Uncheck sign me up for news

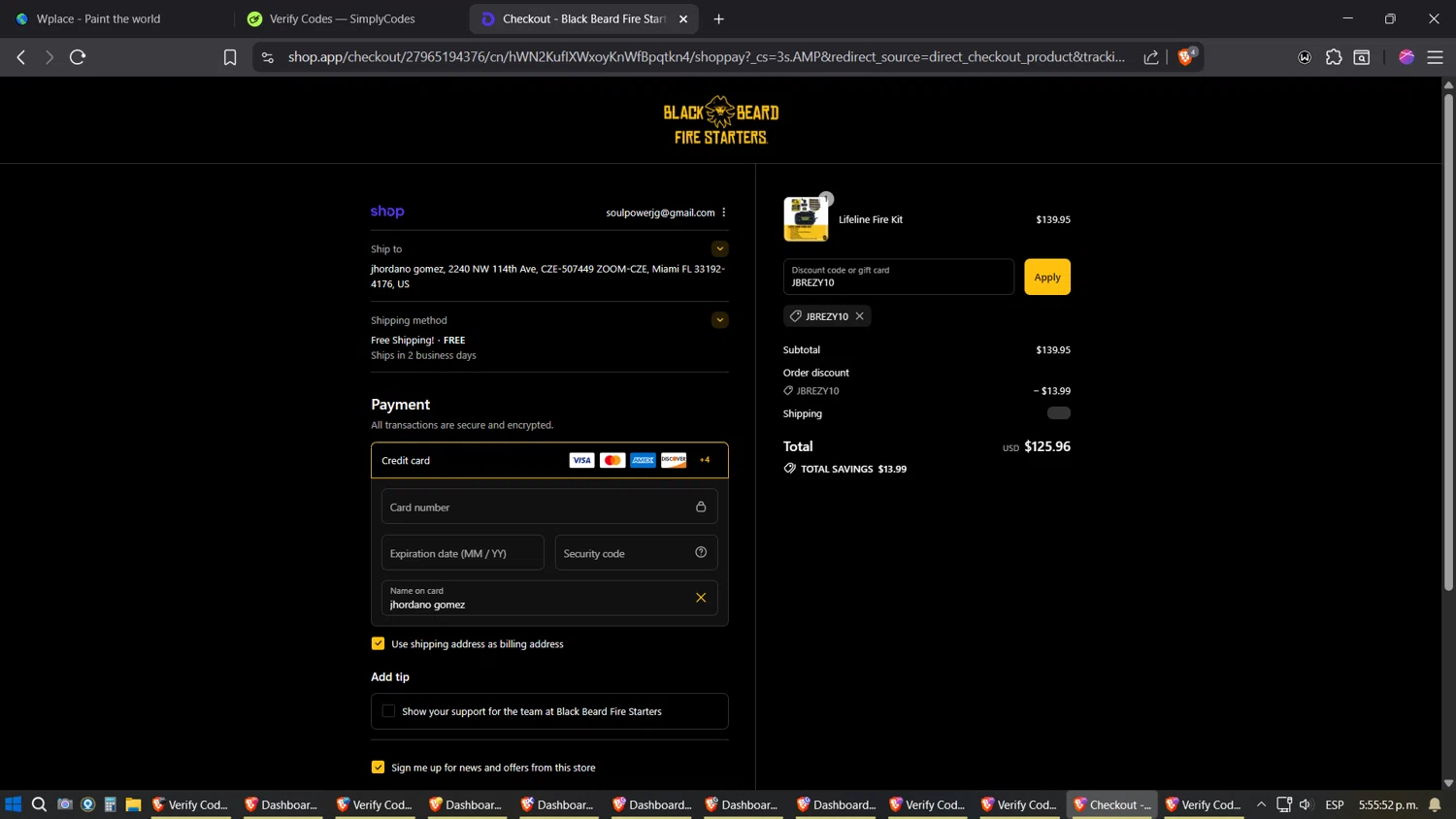click(378, 767)
